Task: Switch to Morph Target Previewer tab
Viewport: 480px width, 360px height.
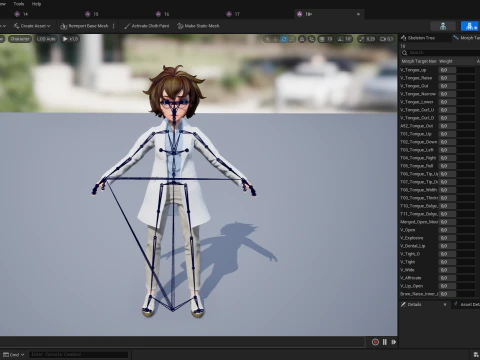Action: click(x=467, y=38)
